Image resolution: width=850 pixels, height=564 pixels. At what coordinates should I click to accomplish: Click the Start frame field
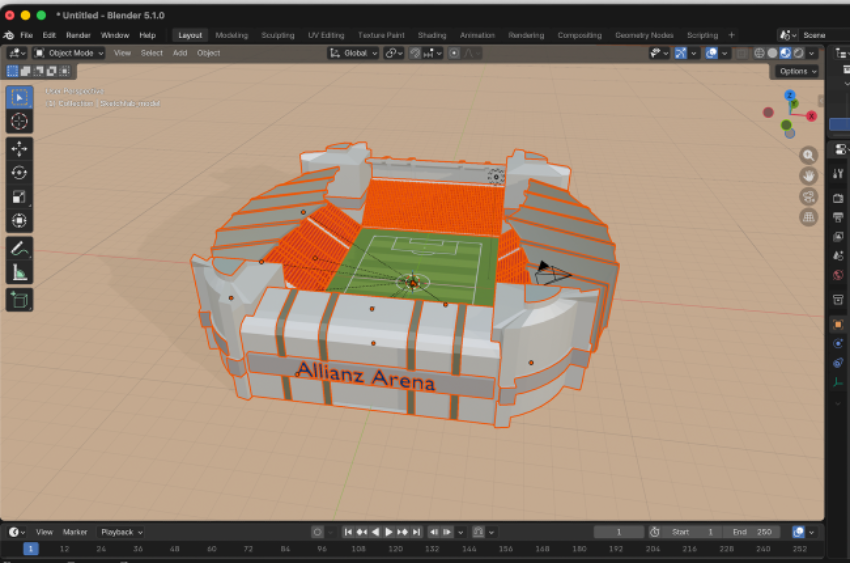click(x=694, y=532)
